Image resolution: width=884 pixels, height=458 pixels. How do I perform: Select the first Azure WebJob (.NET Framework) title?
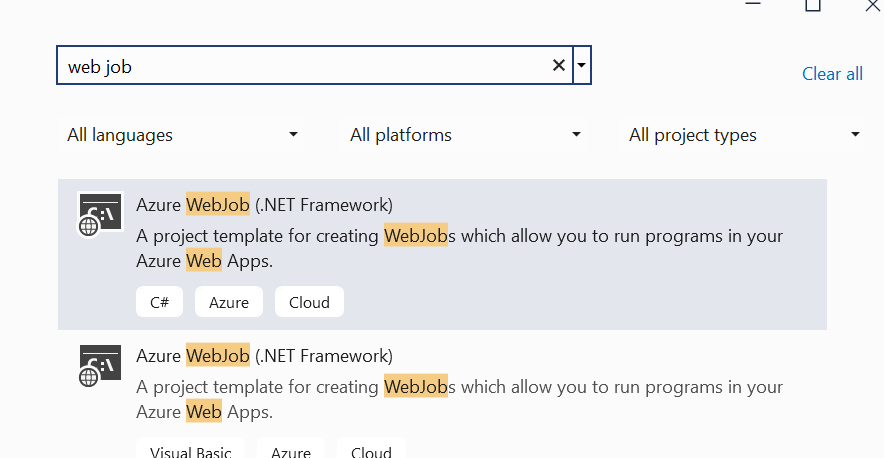point(264,205)
